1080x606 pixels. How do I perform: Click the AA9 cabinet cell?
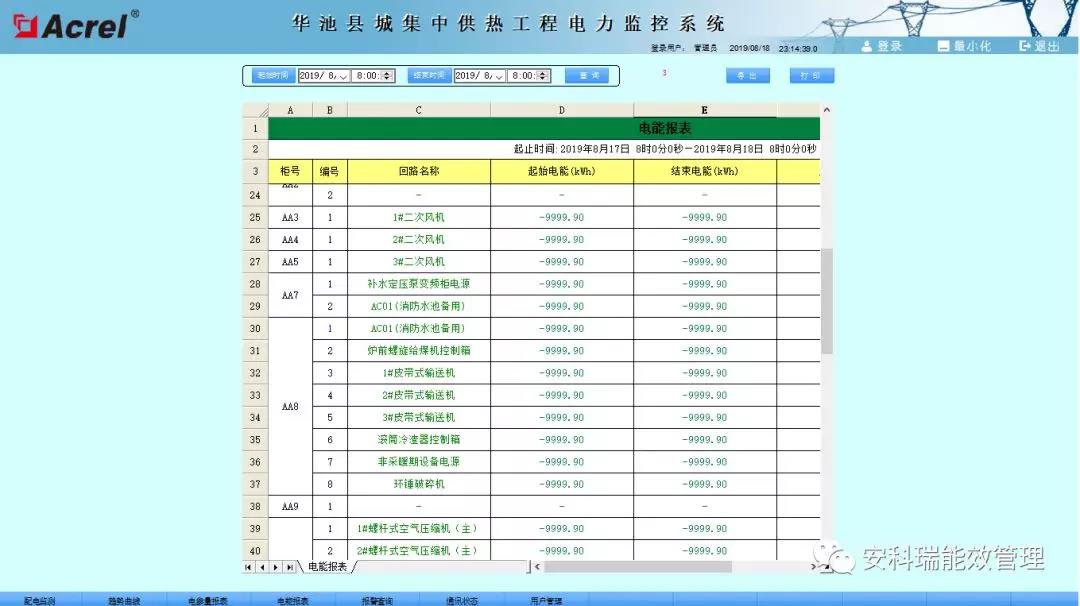point(290,507)
